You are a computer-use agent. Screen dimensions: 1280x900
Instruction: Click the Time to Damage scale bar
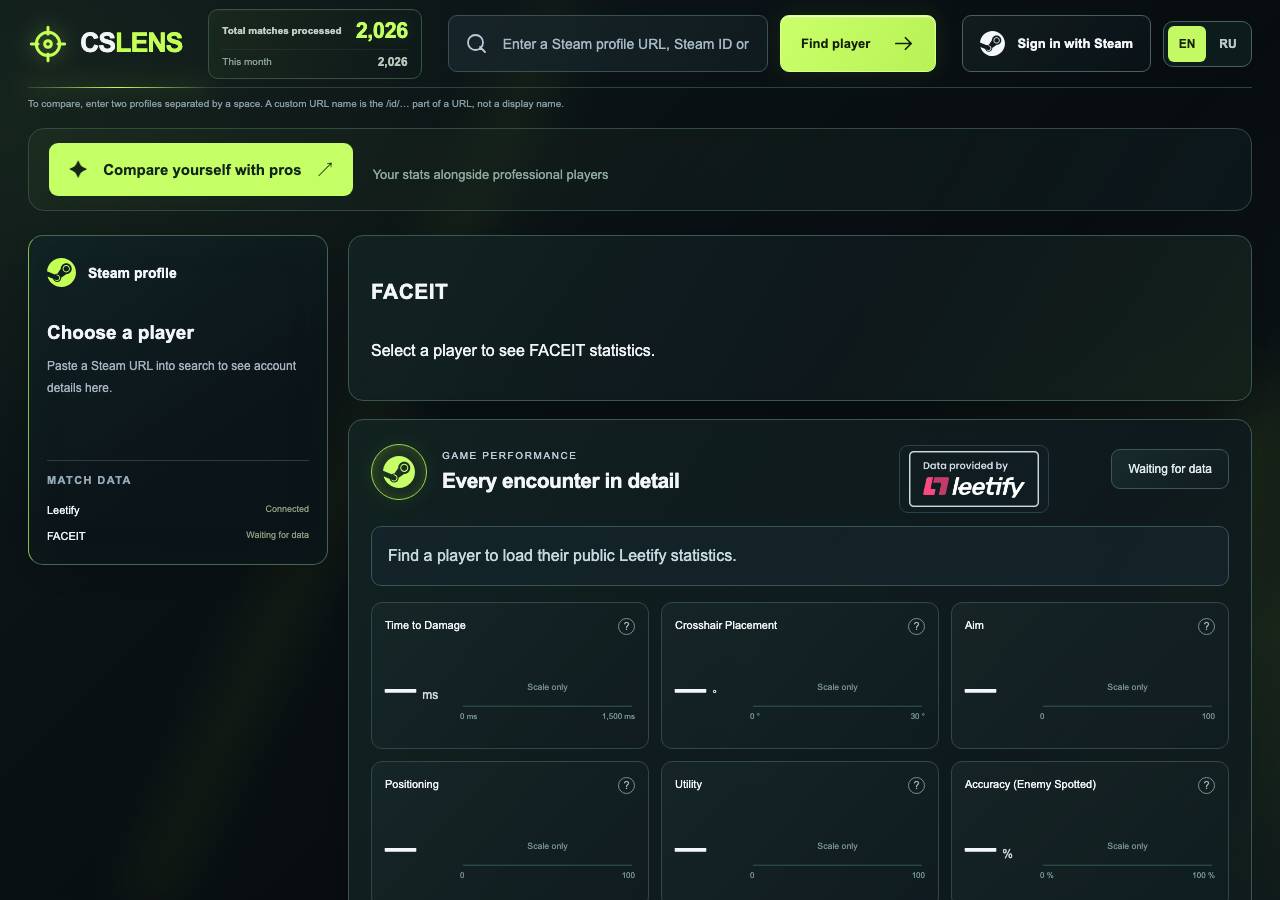(547, 706)
